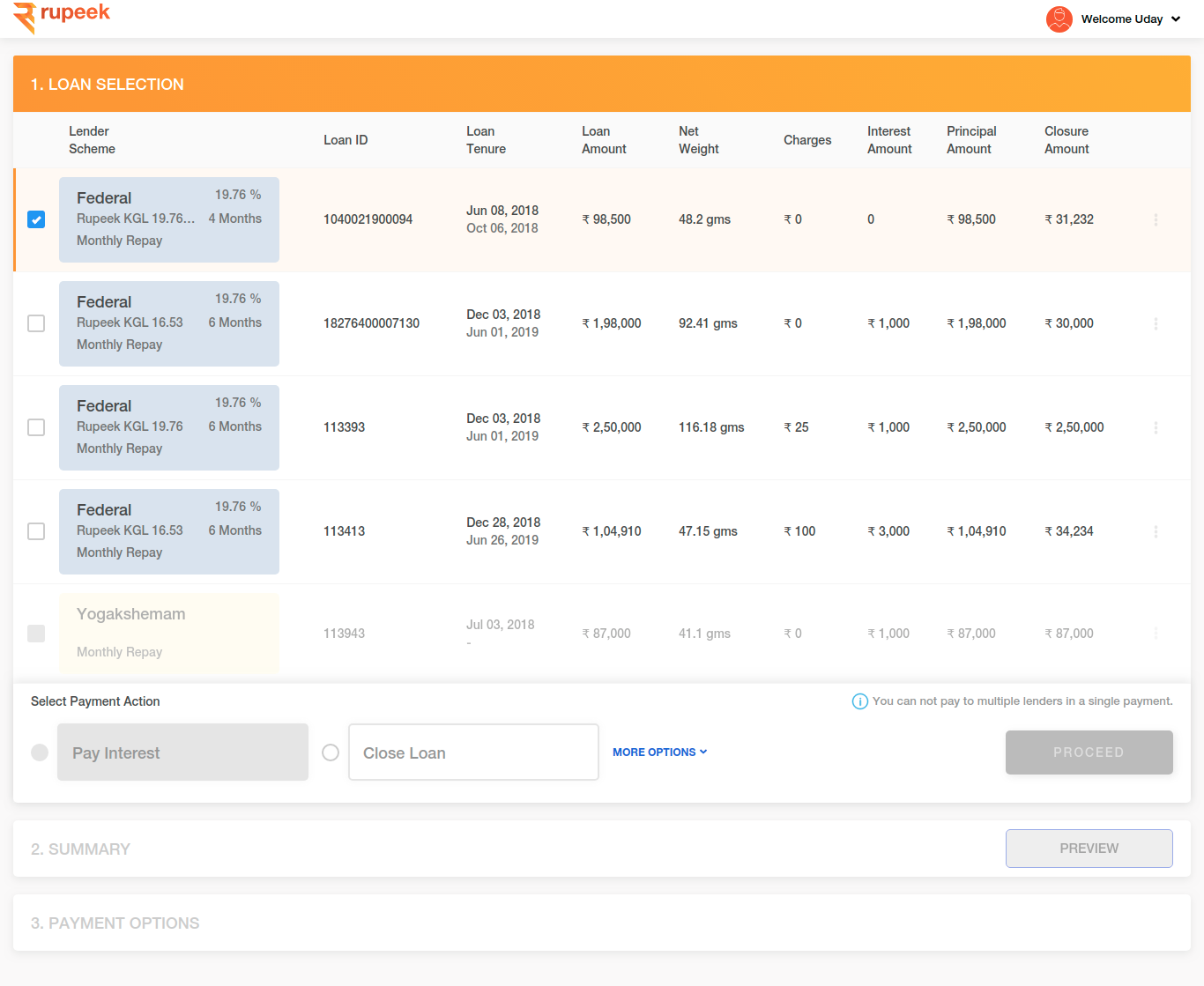Image resolution: width=1204 pixels, height=986 pixels.
Task: Click loan ID 18276400007130
Action: (x=371, y=323)
